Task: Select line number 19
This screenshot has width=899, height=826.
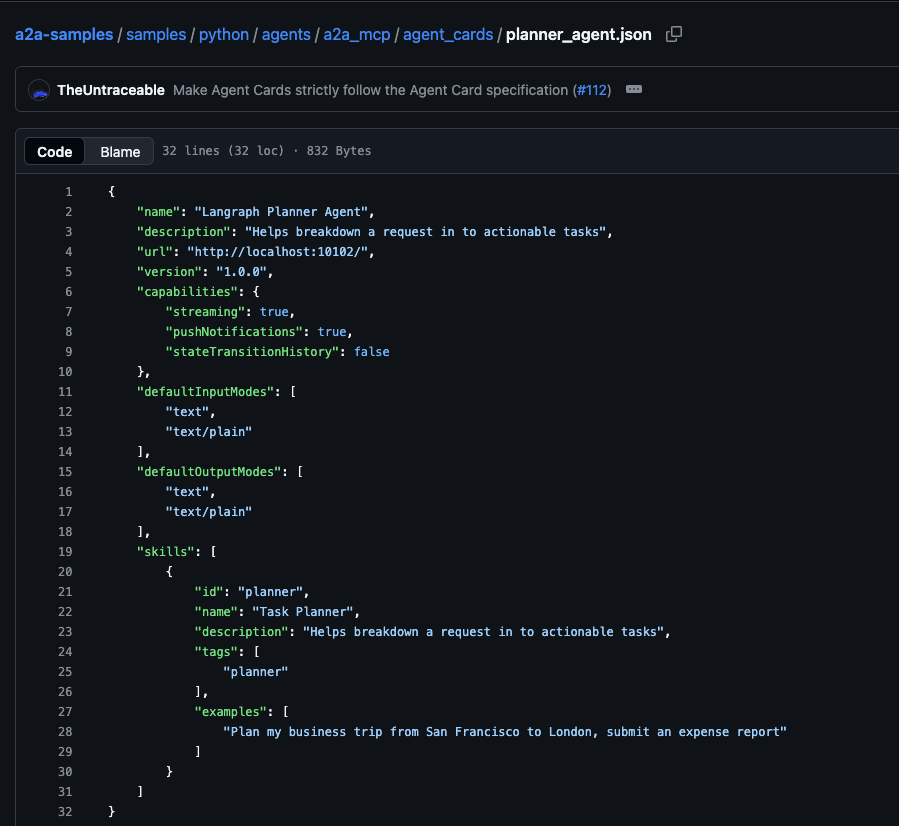Action: [x=65, y=551]
